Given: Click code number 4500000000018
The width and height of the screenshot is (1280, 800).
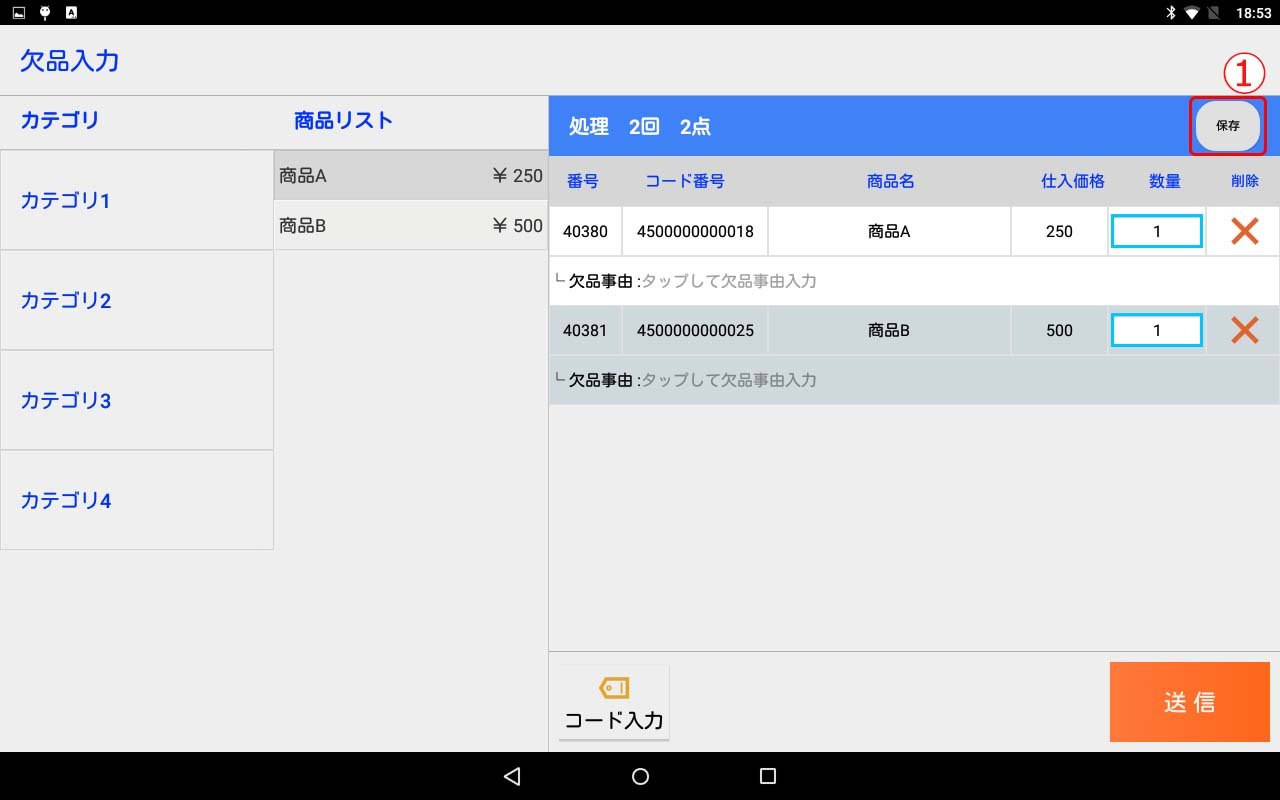Looking at the screenshot, I should 695,231.
